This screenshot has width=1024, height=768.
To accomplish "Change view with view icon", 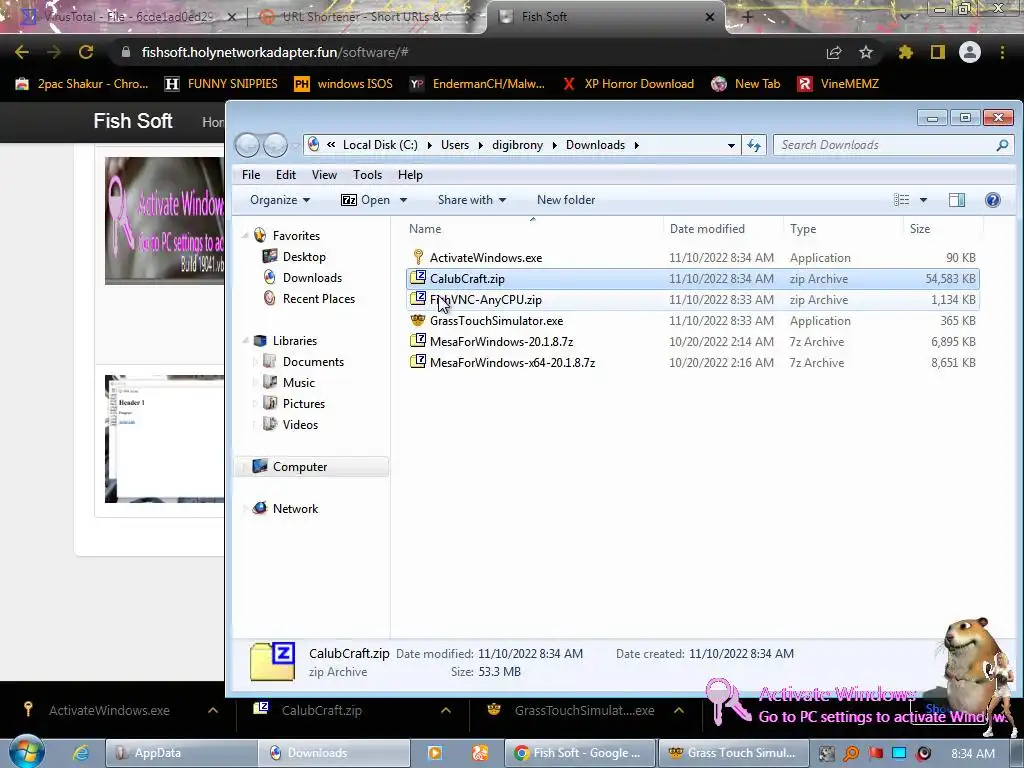I will click(902, 200).
